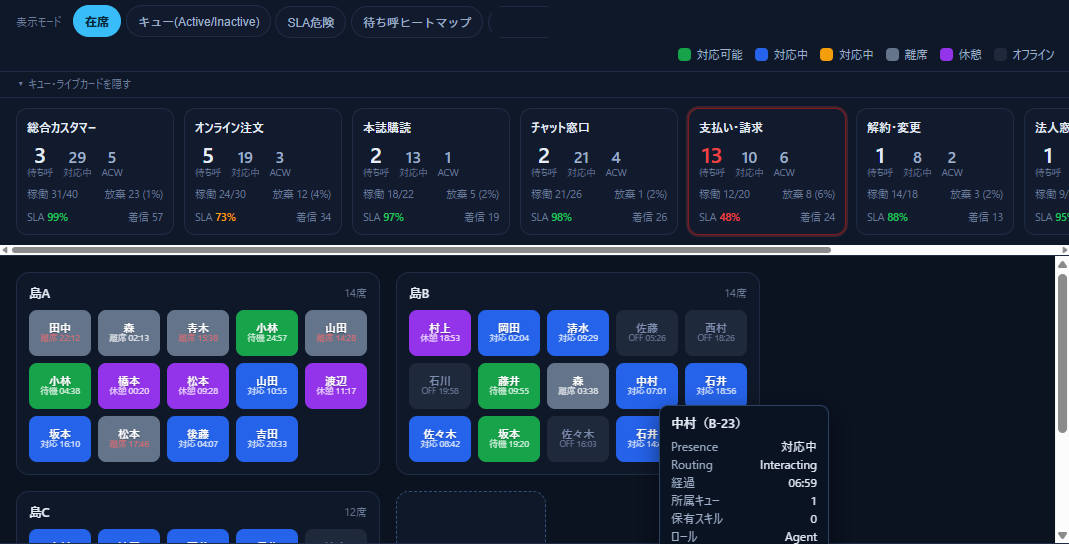Click the horizontal scrollbar thumb under queue cards
The image size is (1069, 544).
tap(421, 250)
